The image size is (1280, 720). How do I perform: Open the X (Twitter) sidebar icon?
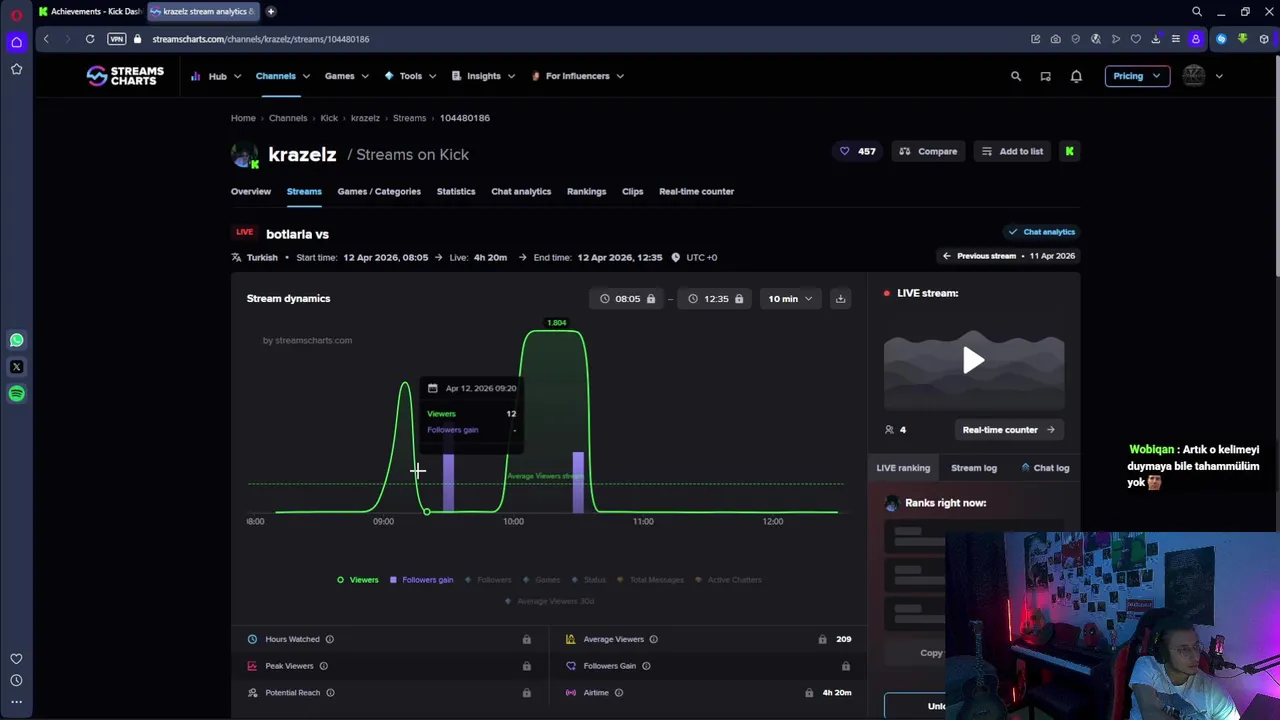(x=16, y=367)
